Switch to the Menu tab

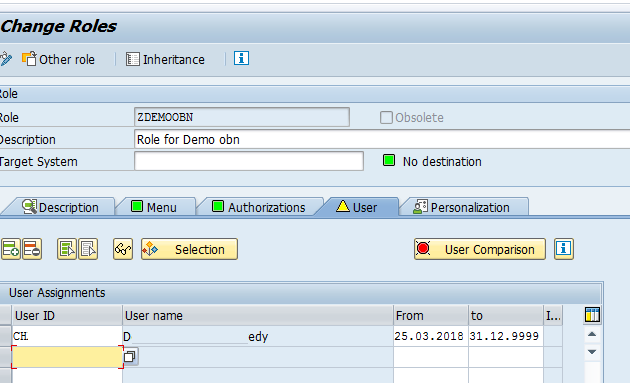click(156, 207)
